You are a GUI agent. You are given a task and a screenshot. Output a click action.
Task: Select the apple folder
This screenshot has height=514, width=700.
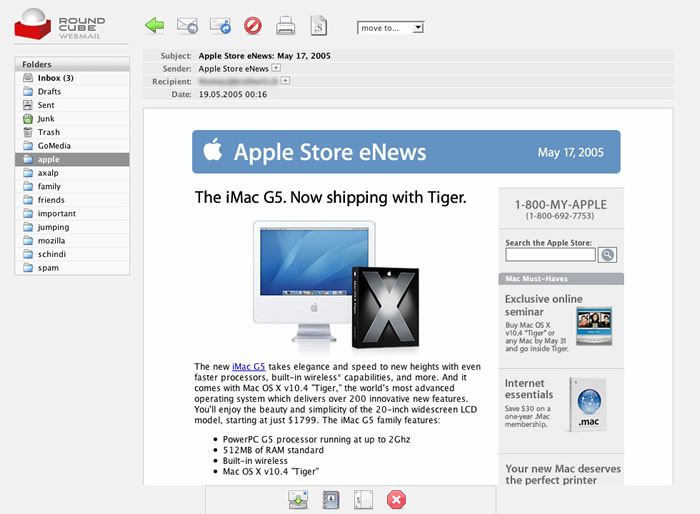pos(72,159)
